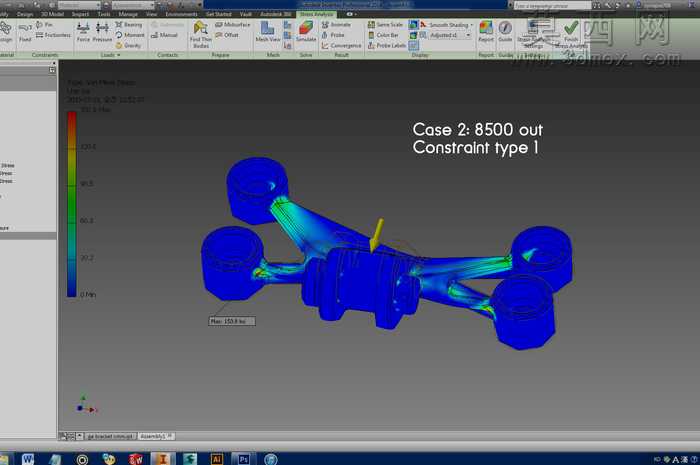The width and height of the screenshot is (700, 465).
Task: Add a Manual contact
Action: coord(164,35)
